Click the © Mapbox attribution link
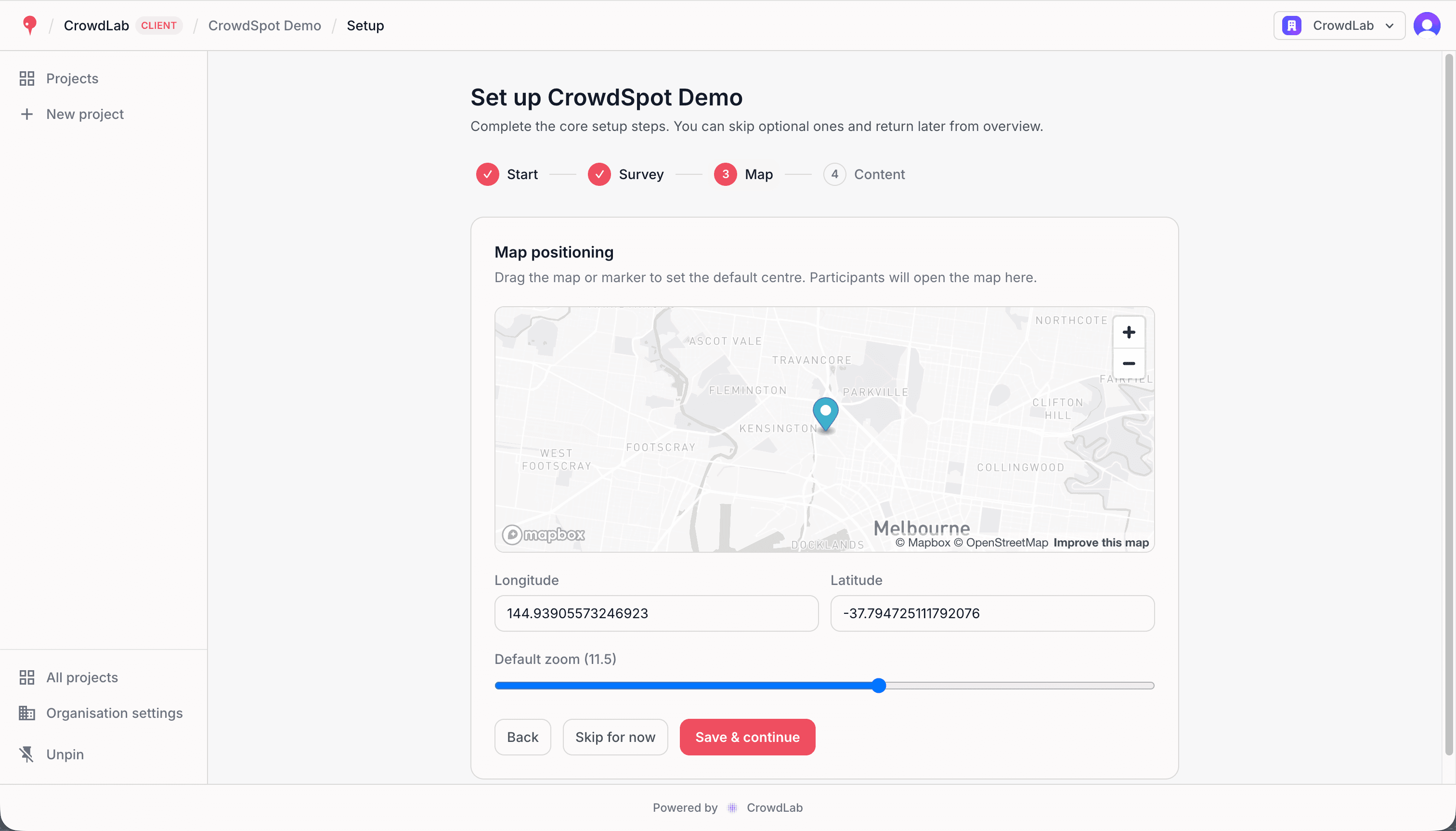 pyautogui.click(x=923, y=543)
